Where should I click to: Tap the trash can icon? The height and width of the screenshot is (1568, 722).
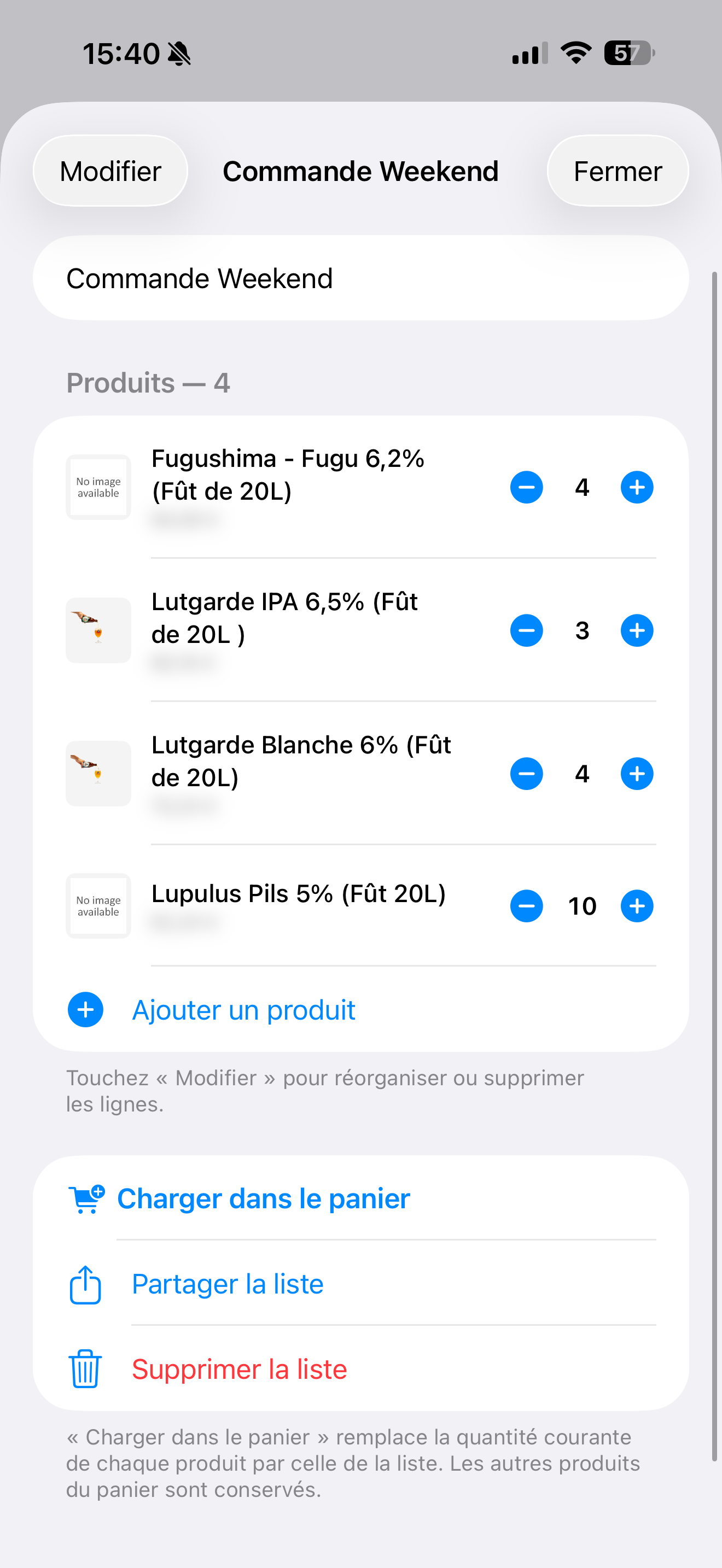click(85, 1369)
